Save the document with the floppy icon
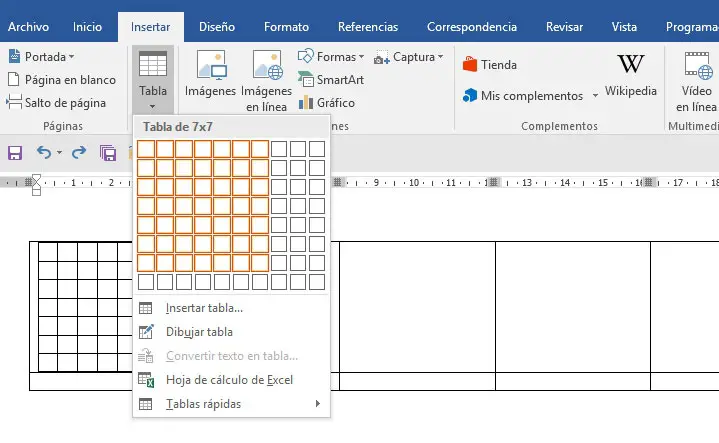Image resolution: width=719 pixels, height=443 pixels. point(15,153)
